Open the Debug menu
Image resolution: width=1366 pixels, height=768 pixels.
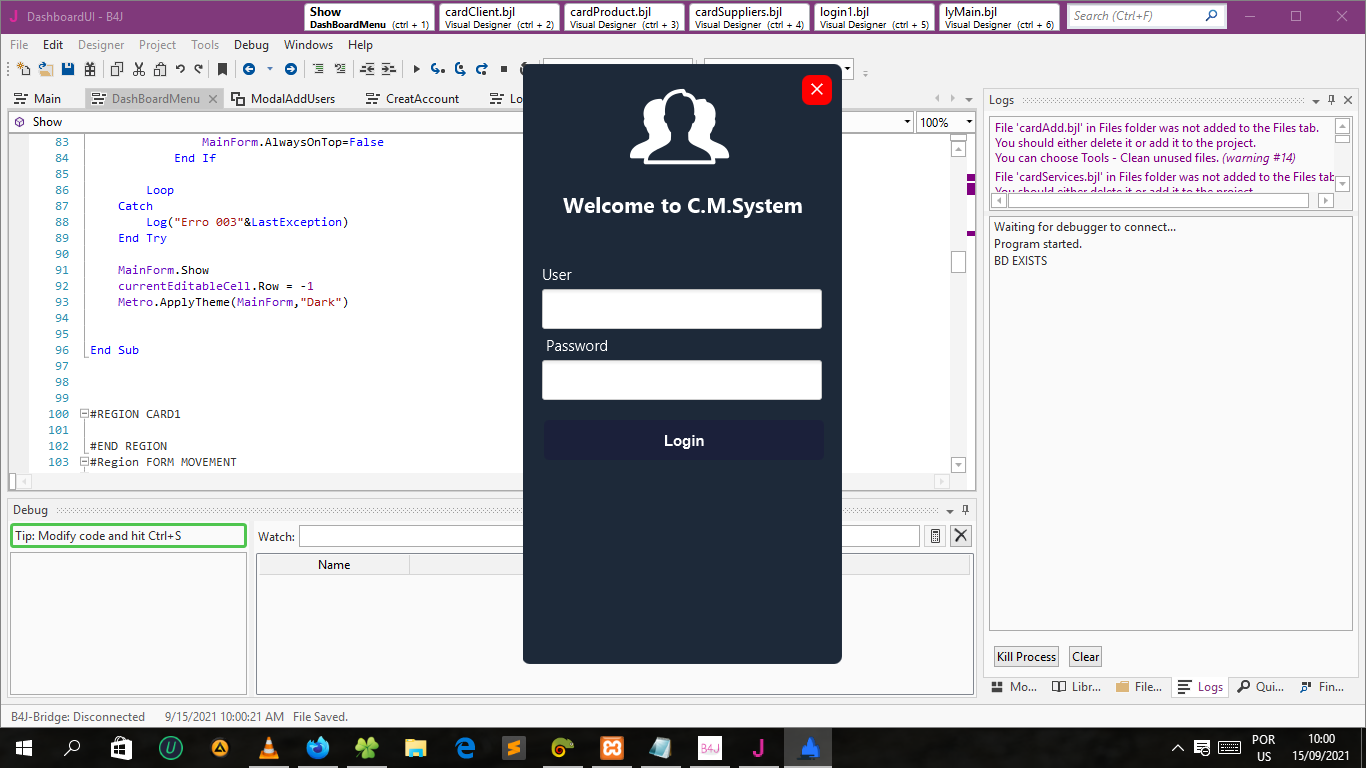pyautogui.click(x=251, y=45)
